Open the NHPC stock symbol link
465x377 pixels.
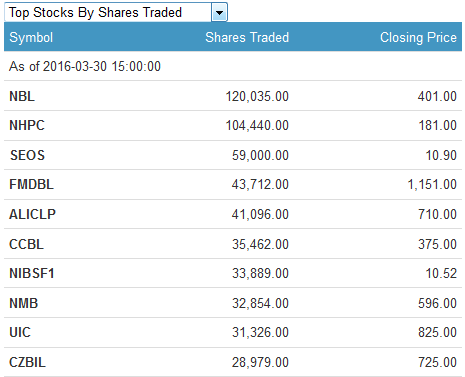[27, 125]
